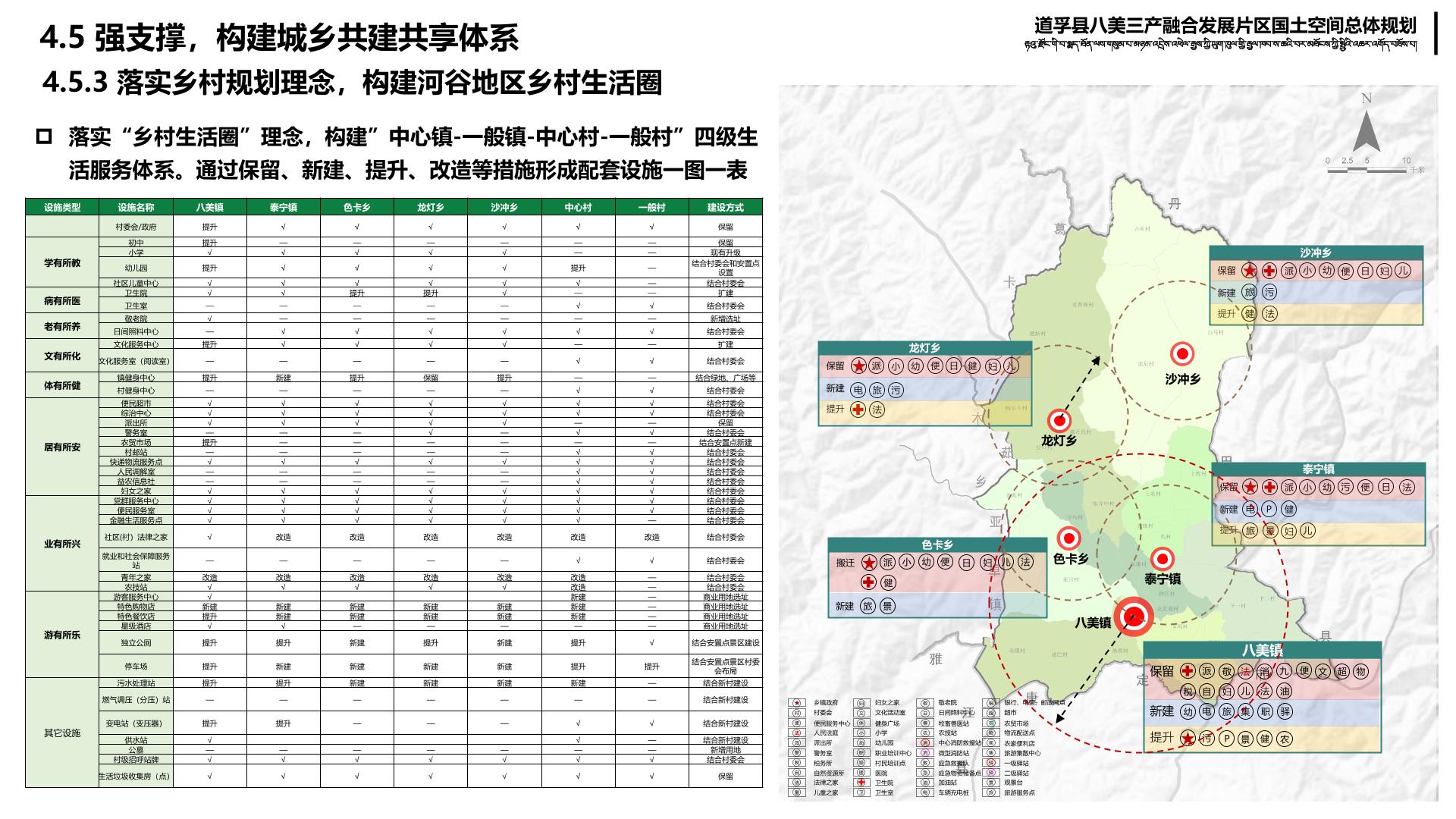
Task: Click 驿 icon in 八美镇 panel 新建 row
Action: (x=1285, y=711)
